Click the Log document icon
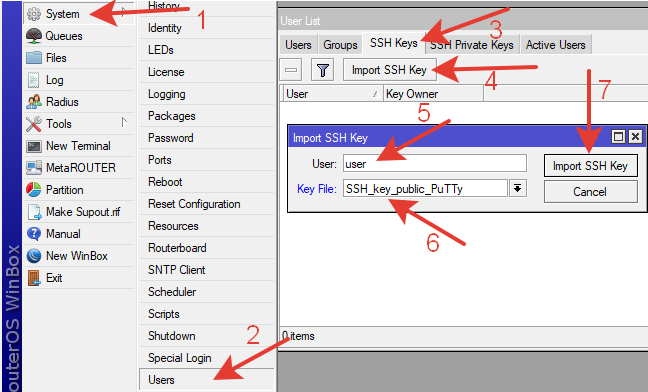The height and width of the screenshot is (392, 648). (33, 80)
